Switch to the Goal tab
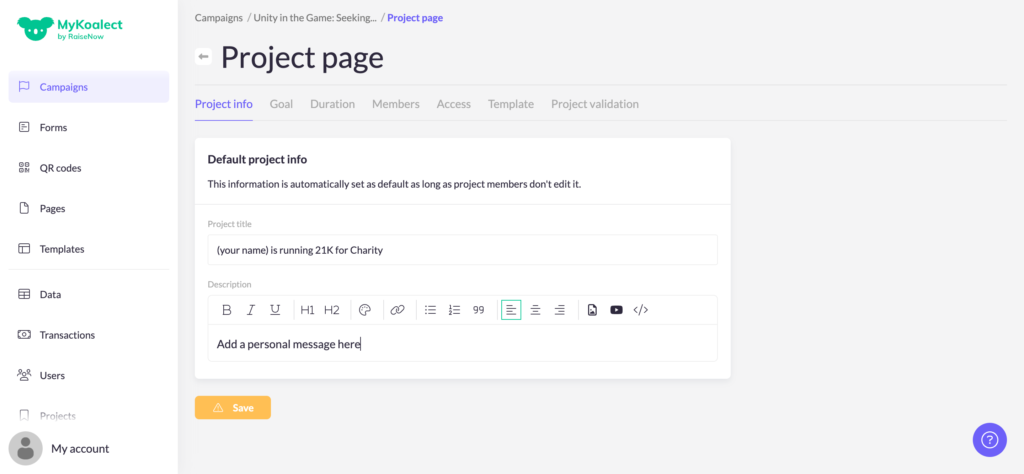1024x474 pixels. [x=281, y=104]
